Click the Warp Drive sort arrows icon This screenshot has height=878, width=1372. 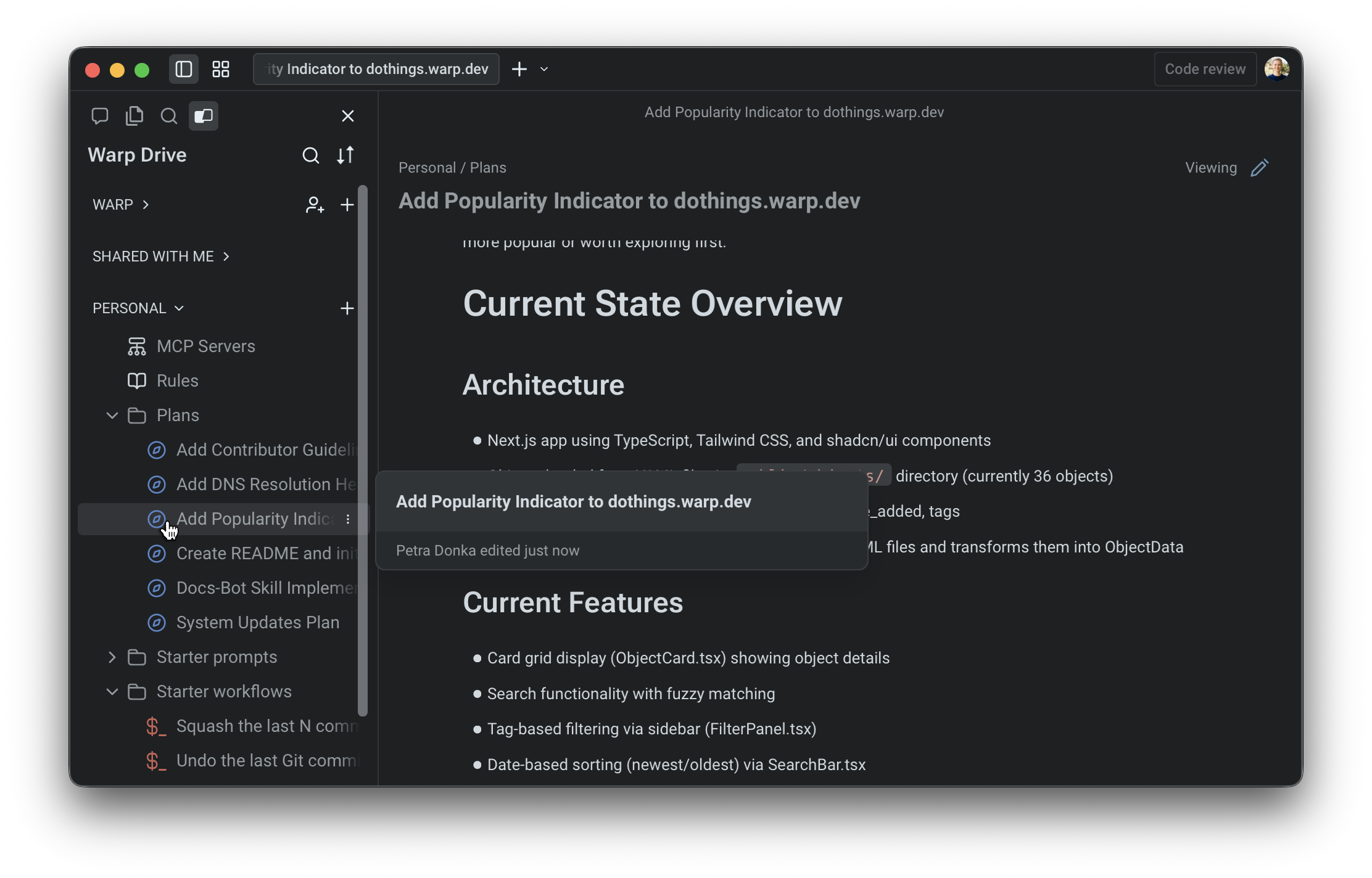click(345, 155)
